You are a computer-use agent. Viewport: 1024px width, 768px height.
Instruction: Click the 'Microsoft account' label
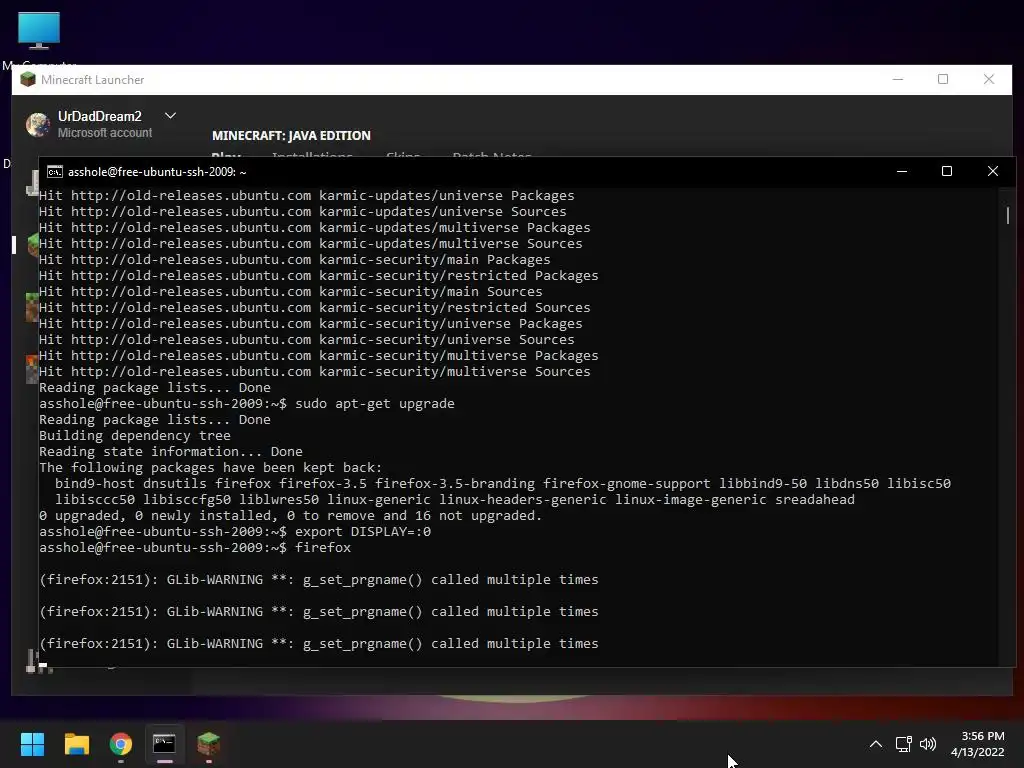tap(105, 133)
